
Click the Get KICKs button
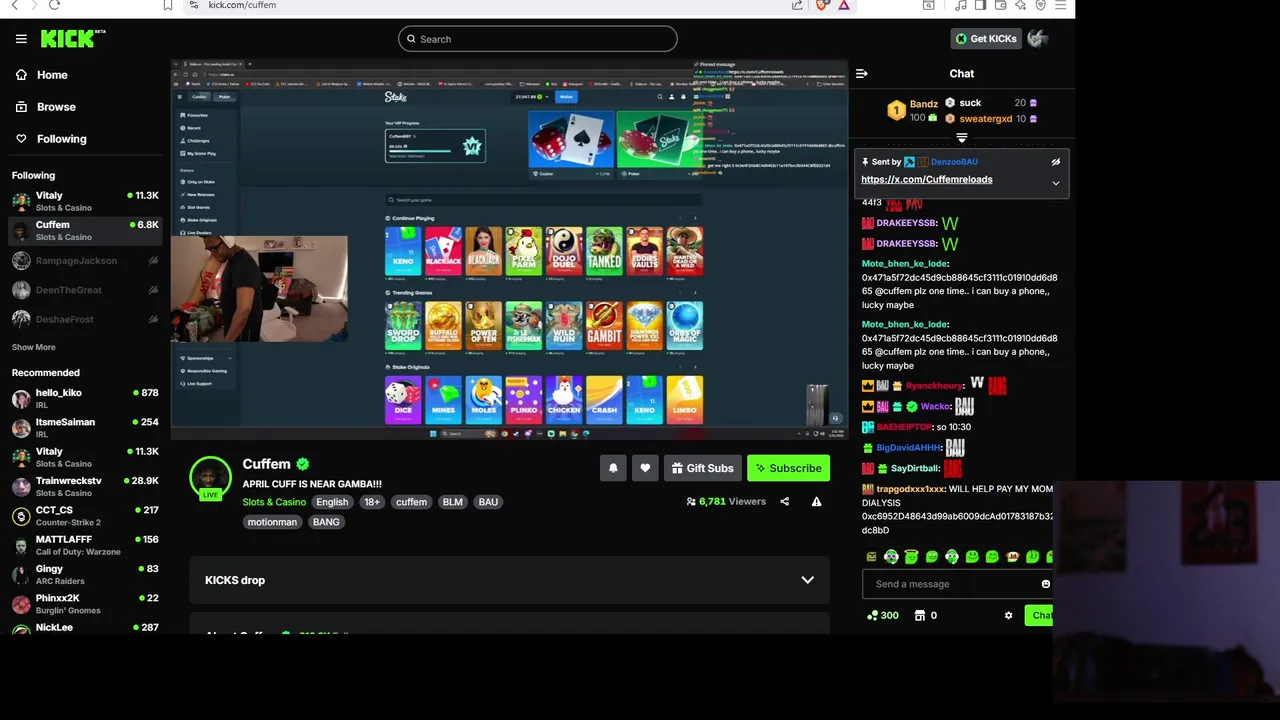(986, 39)
